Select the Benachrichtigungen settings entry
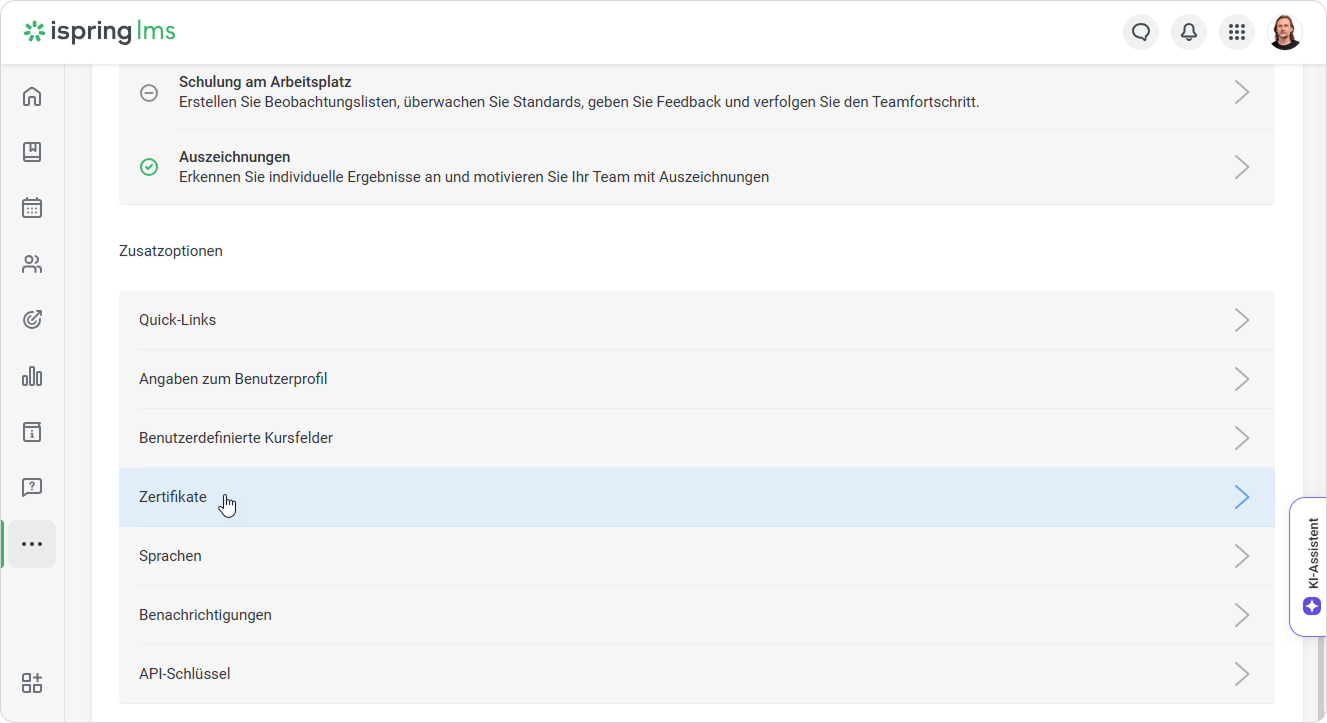Image resolution: width=1327 pixels, height=723 pixels. [x=205, y=615]
